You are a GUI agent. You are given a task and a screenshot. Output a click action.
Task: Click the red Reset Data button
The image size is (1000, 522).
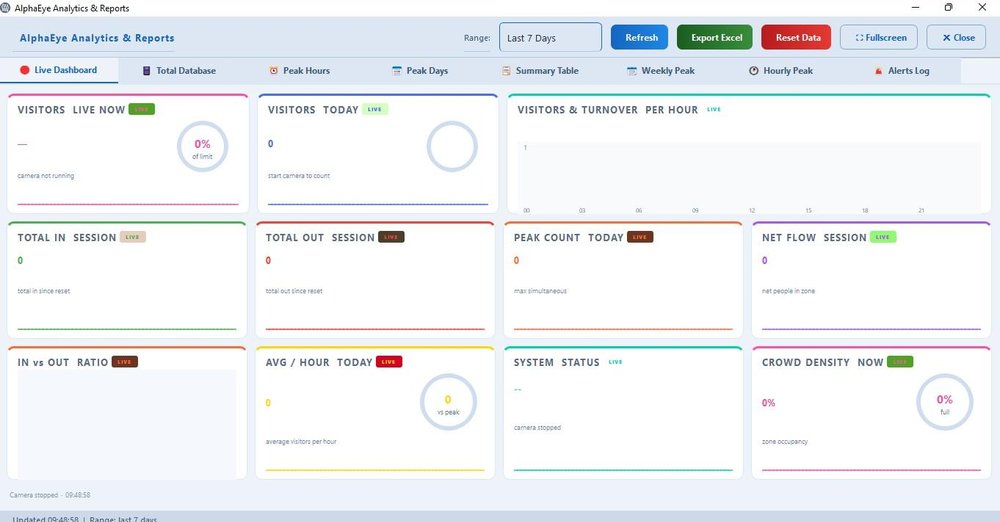[796, 38]
